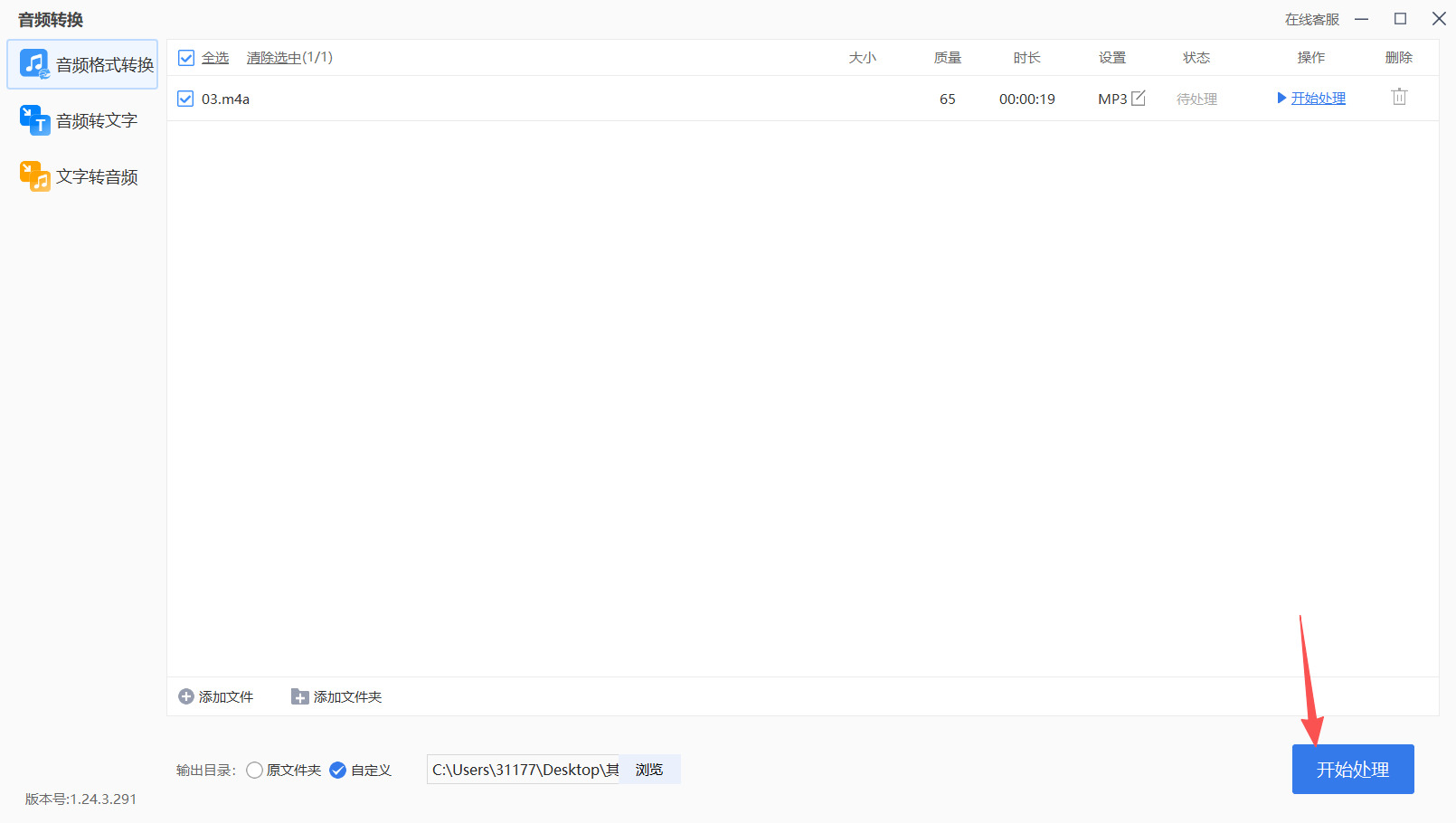This screenshot has height=823, width=1456.
Task: Click the play triangle icon next to 开始处理 link
Action: 1281,98
